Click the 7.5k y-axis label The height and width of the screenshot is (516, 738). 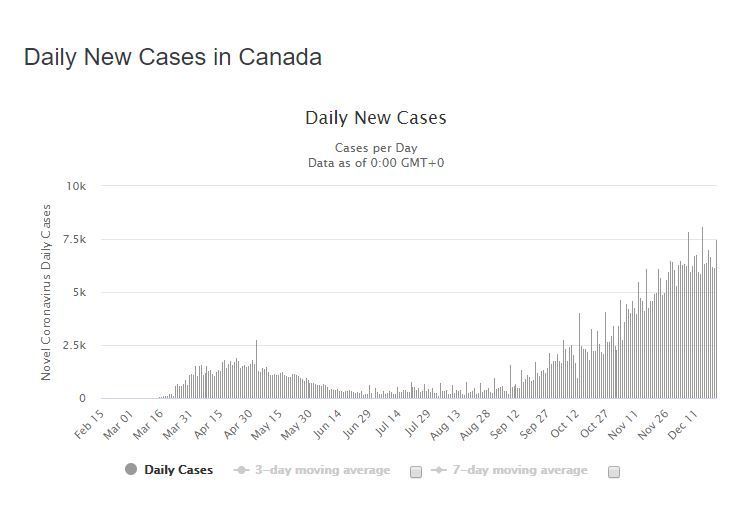coord(72,240)
